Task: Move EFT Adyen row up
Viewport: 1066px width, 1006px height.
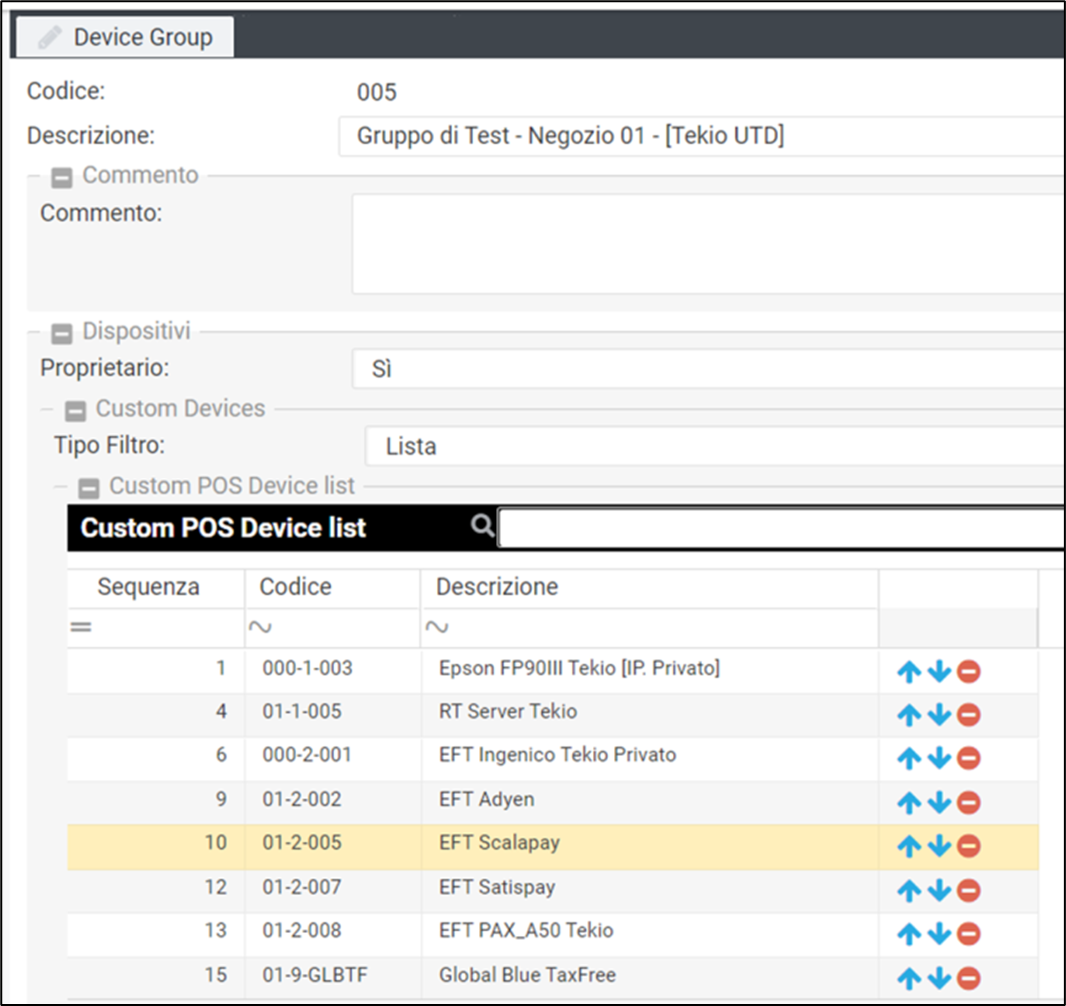Action: pyautogui.click(x=908, y=803)
